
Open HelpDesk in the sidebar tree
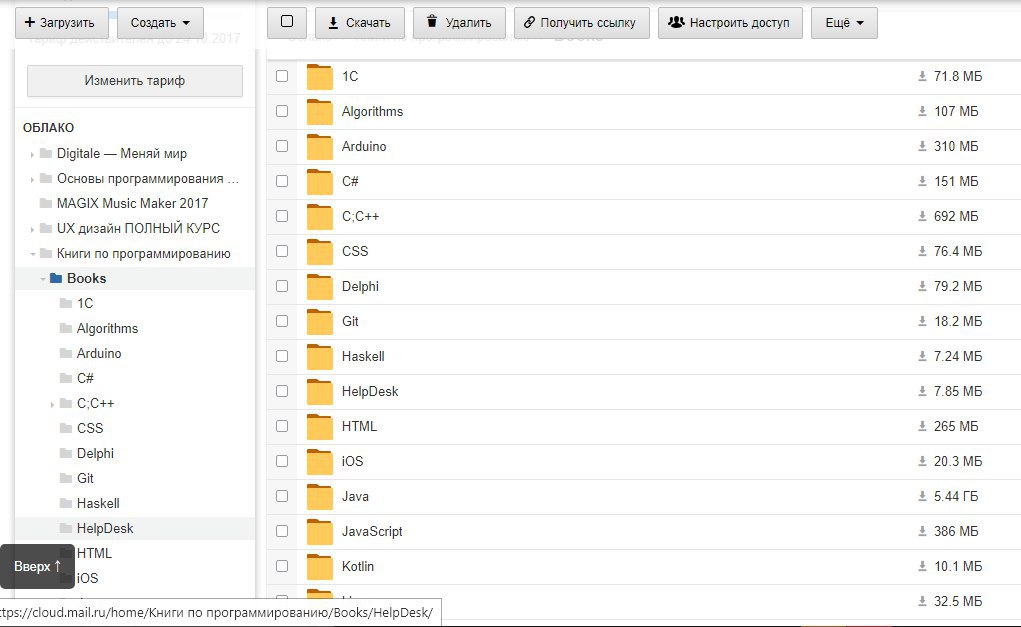[105, 528]
